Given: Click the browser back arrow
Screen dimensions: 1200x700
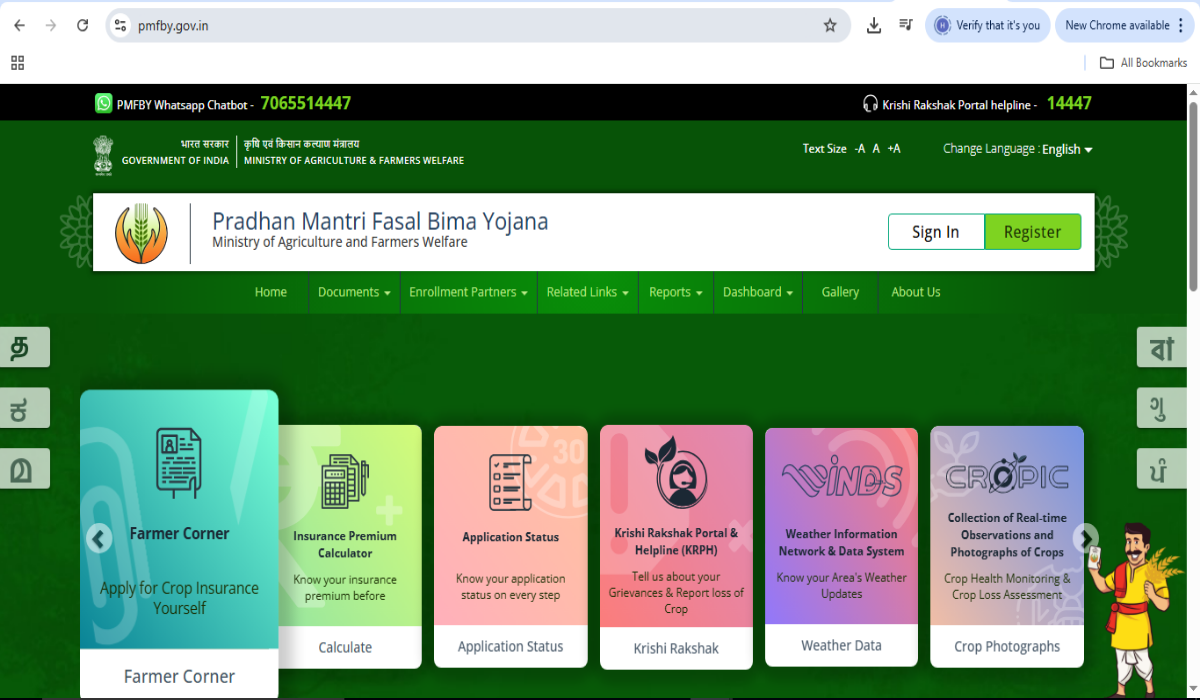Looking at the screenshot, I should [x=19, y=25].
